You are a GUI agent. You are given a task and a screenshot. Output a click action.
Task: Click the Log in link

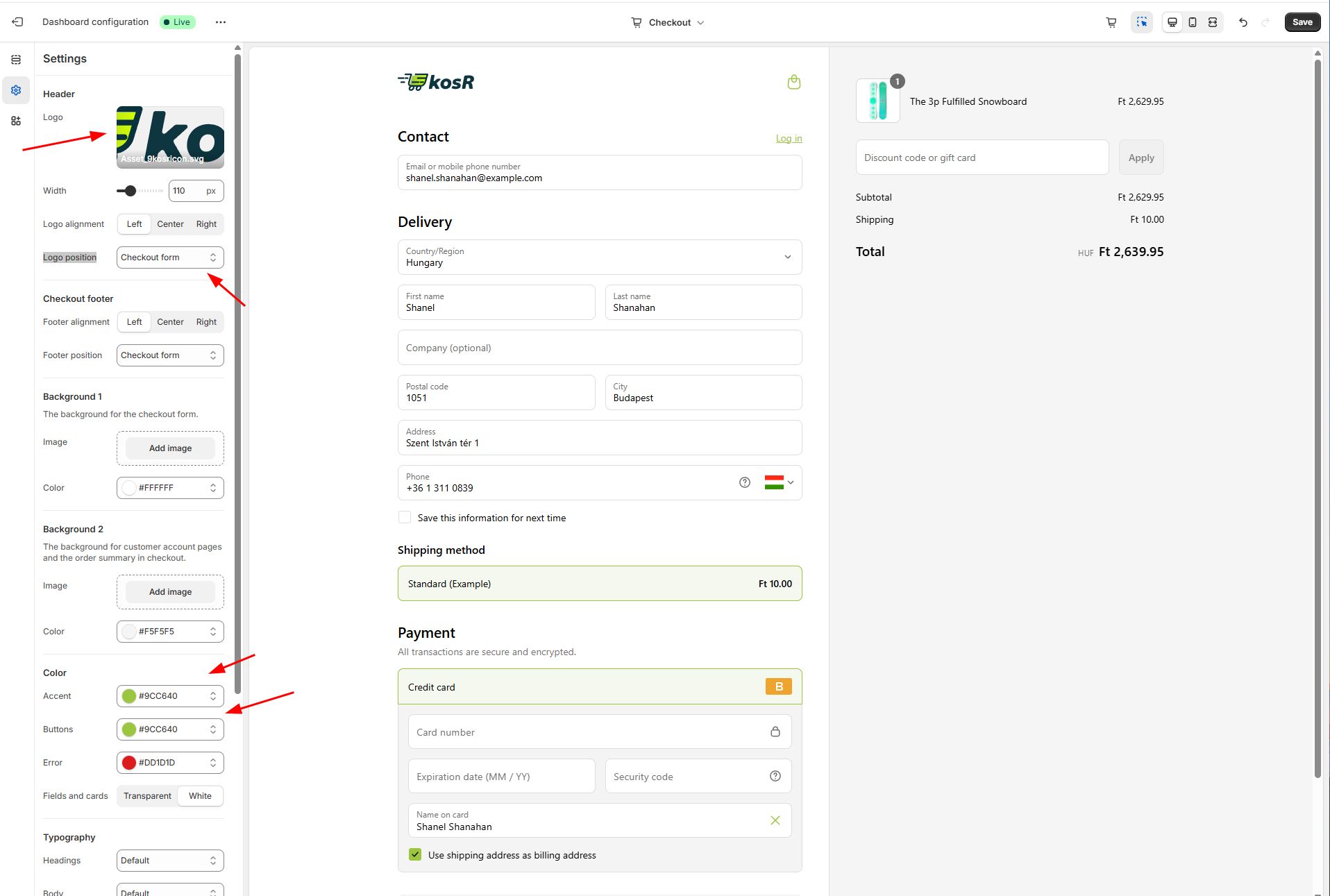pos(789,139)
